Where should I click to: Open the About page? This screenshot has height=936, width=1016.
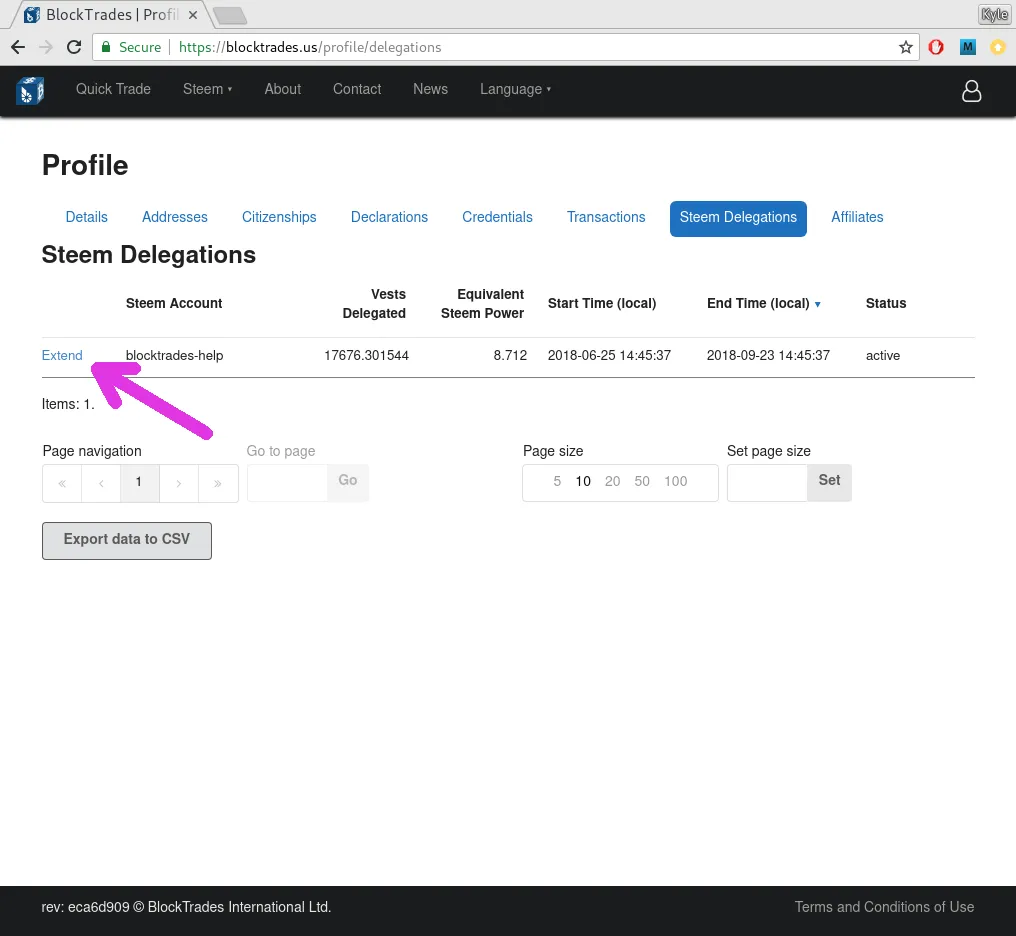tap(283, 89)
